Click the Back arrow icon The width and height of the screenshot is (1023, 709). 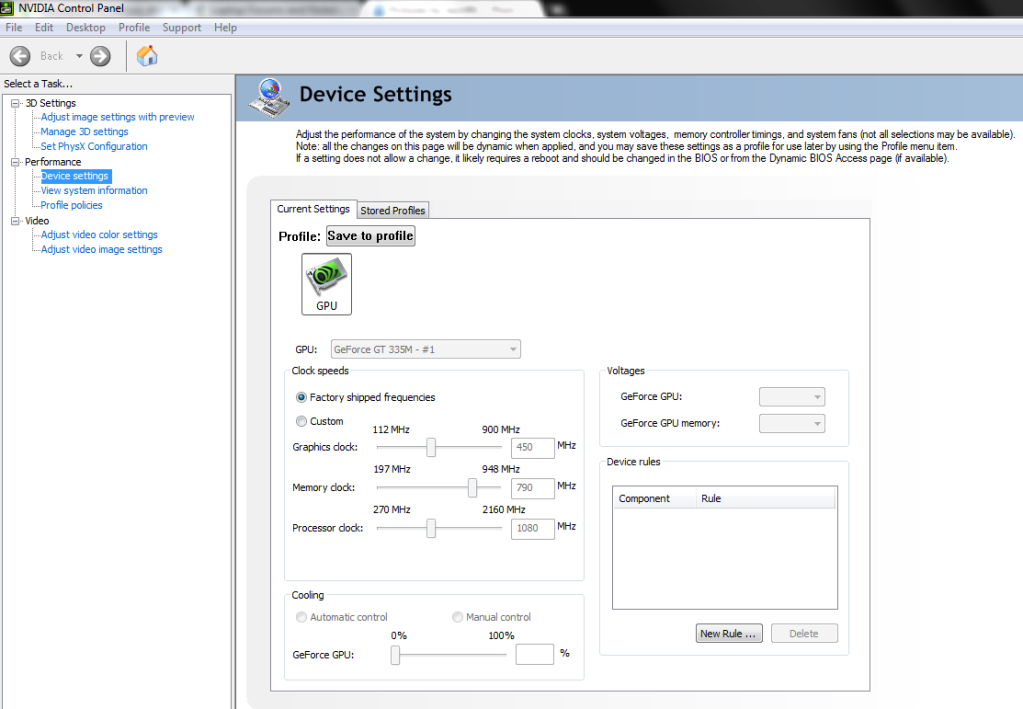click(20, 56)
